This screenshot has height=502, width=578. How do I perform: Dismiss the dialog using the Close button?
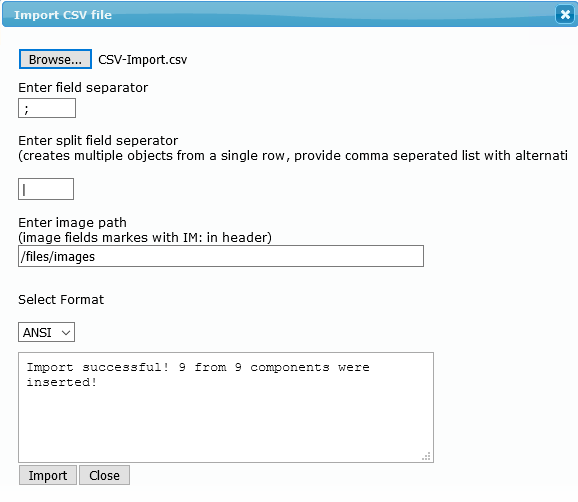click(x=104, y=475)
